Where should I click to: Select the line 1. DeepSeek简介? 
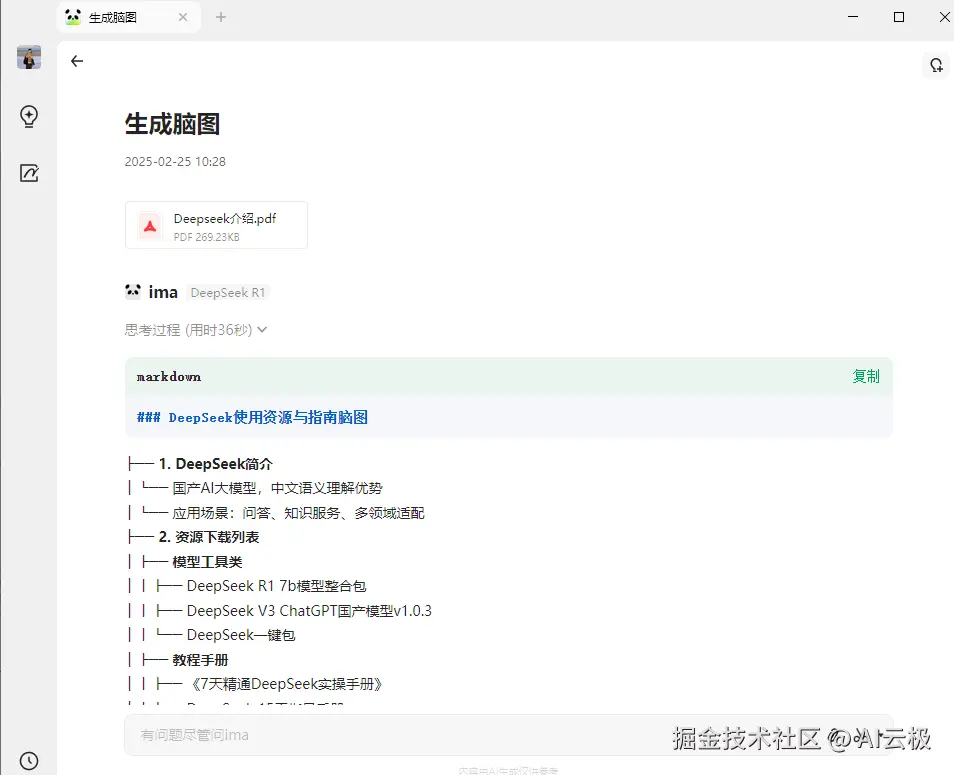(x=215, y=464)
